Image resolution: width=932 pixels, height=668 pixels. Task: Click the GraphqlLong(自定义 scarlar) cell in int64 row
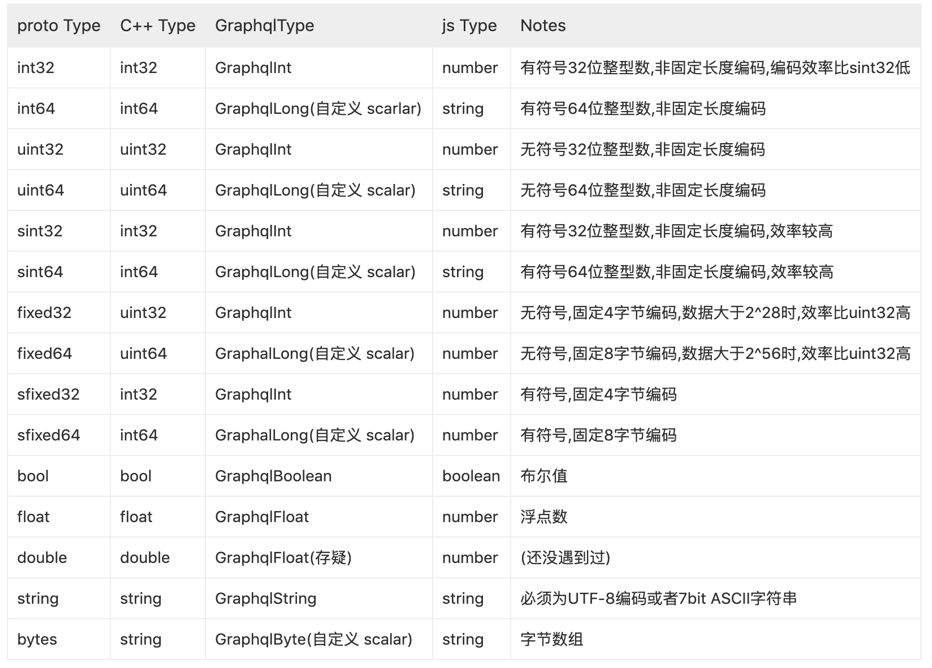(x=319, y=109)
